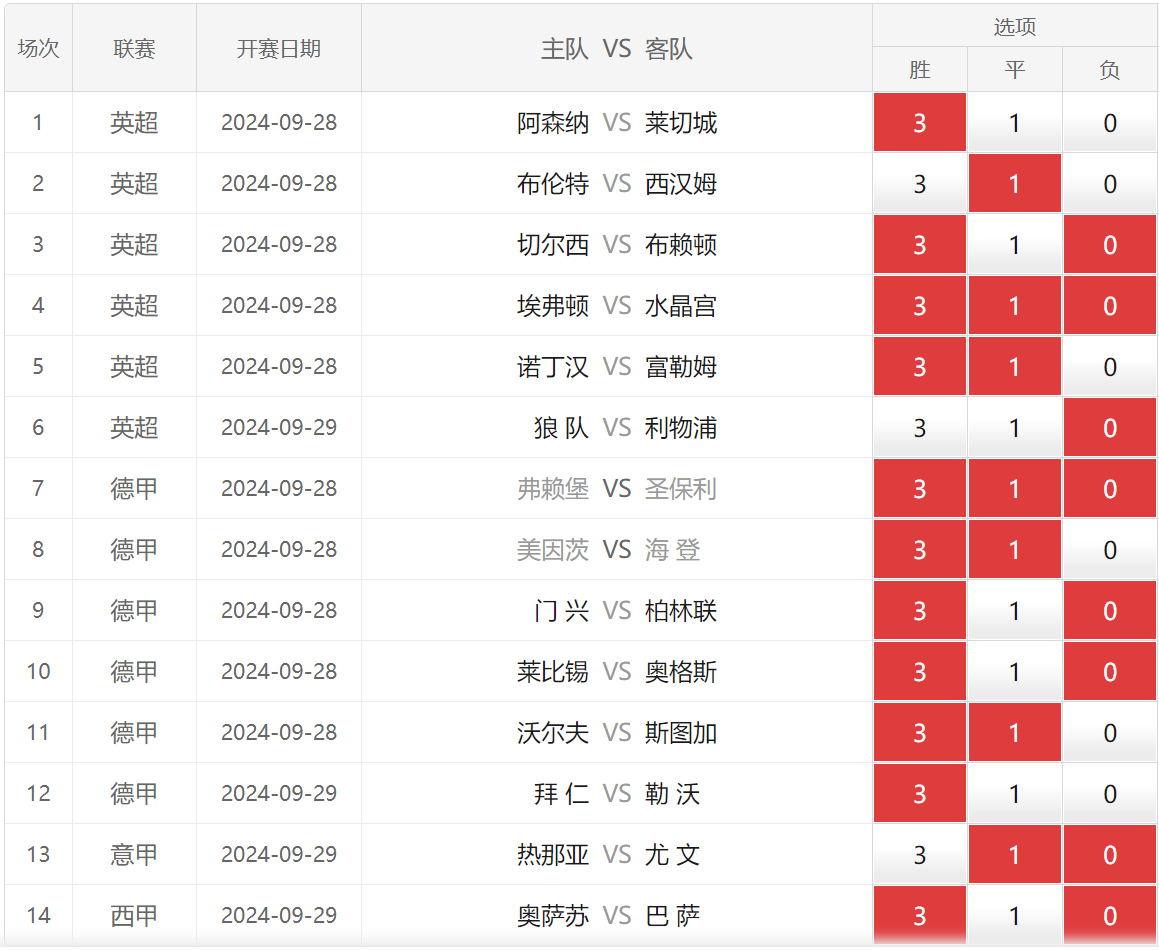Select draw option 1 for 门兴 vs 柏林联
The height and width of the screenshot is (951, 1159).
coord(1014,610)
